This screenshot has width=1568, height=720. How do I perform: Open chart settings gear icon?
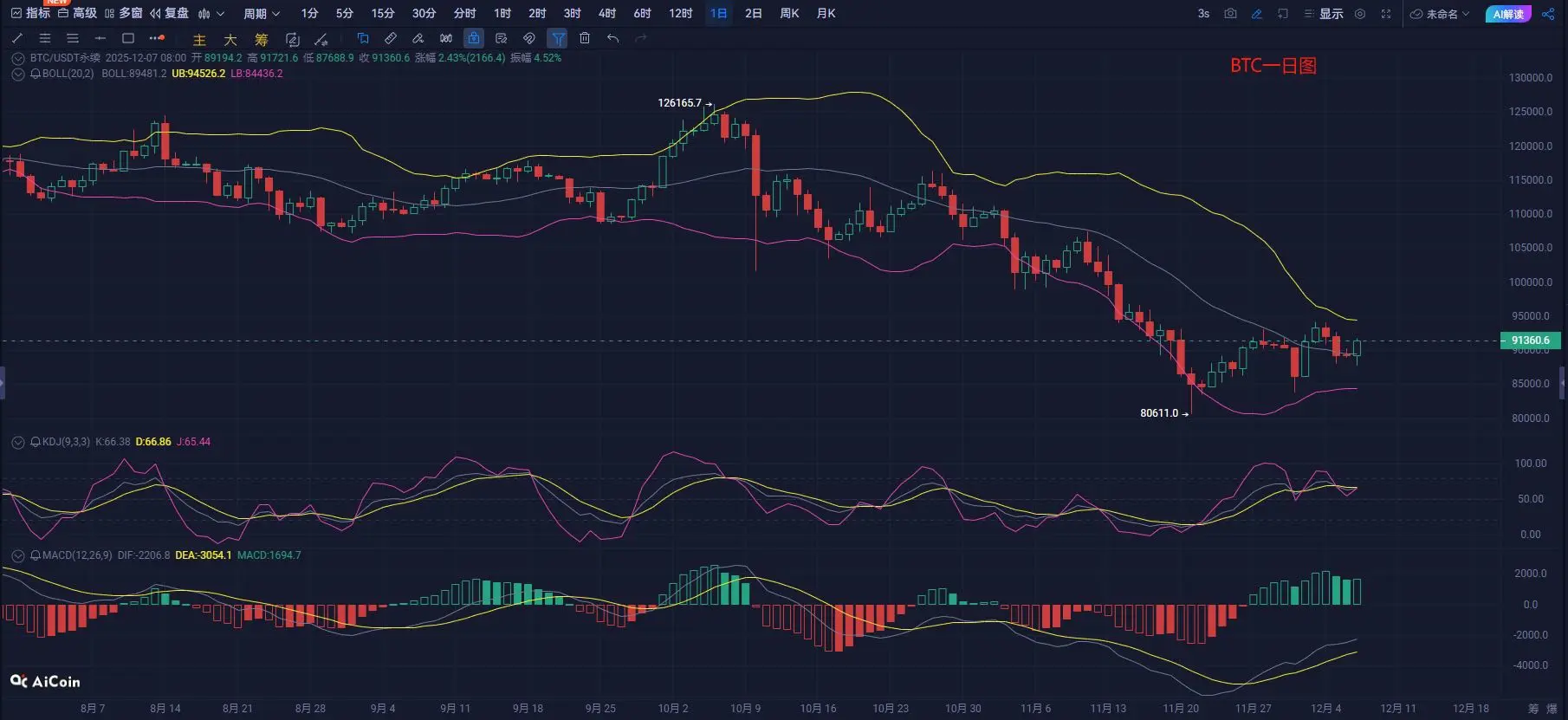pos(1360,14)
